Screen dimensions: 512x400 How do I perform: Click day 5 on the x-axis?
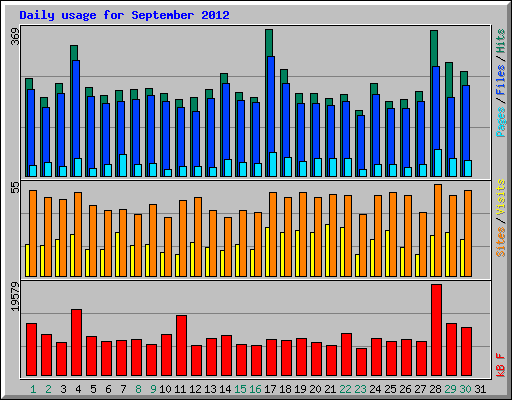pos(93,389)
